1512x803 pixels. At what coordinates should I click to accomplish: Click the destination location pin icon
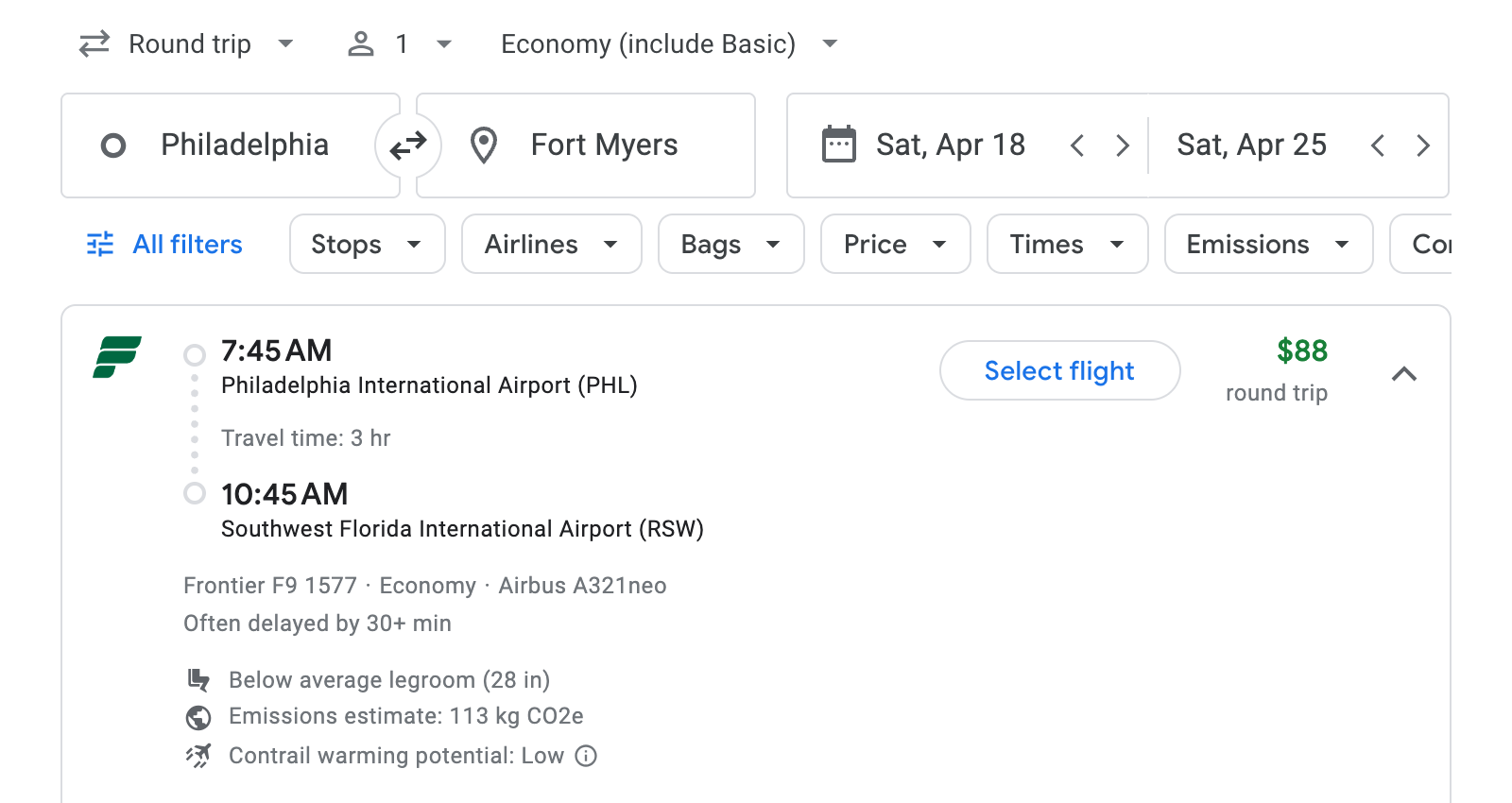coord(483,145)
